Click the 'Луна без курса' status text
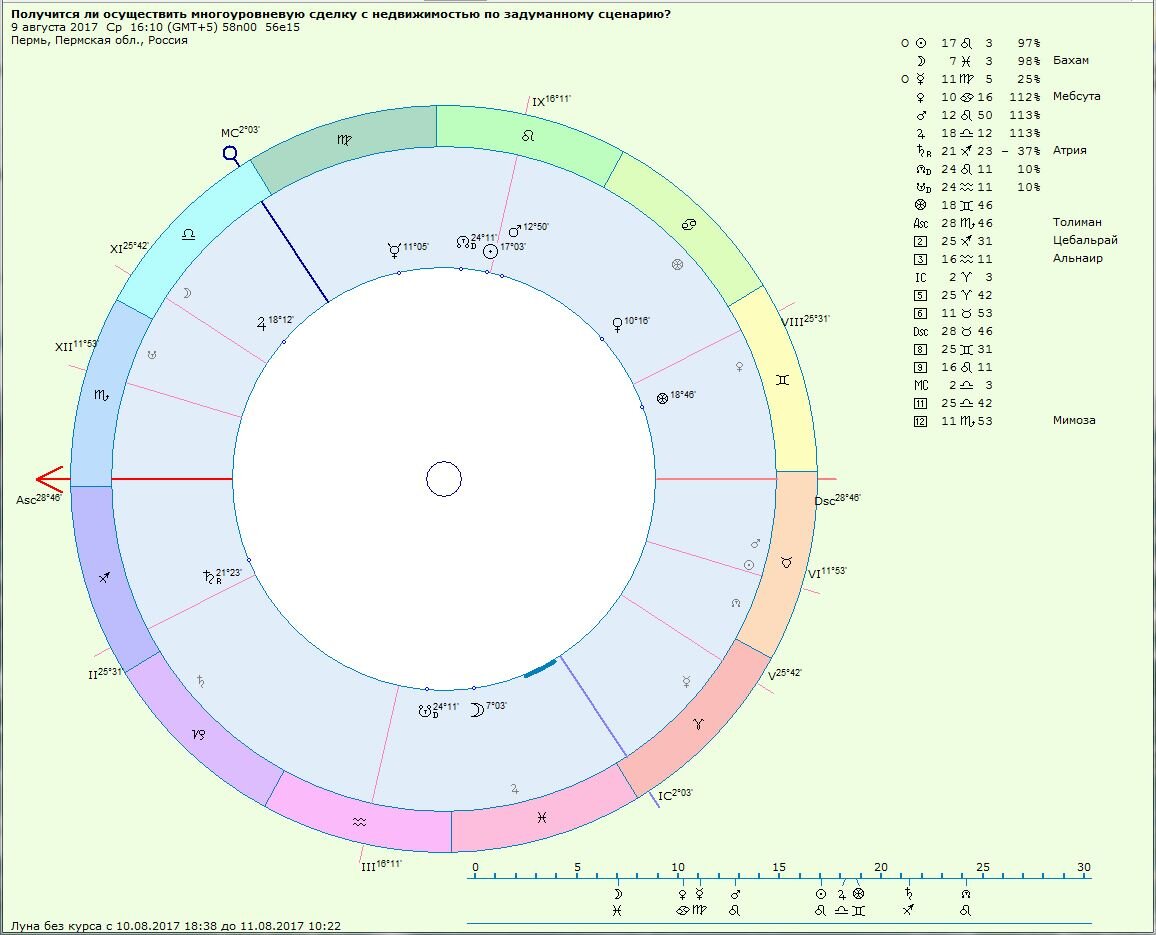1156x935 pixels. (x=175, y=926)
